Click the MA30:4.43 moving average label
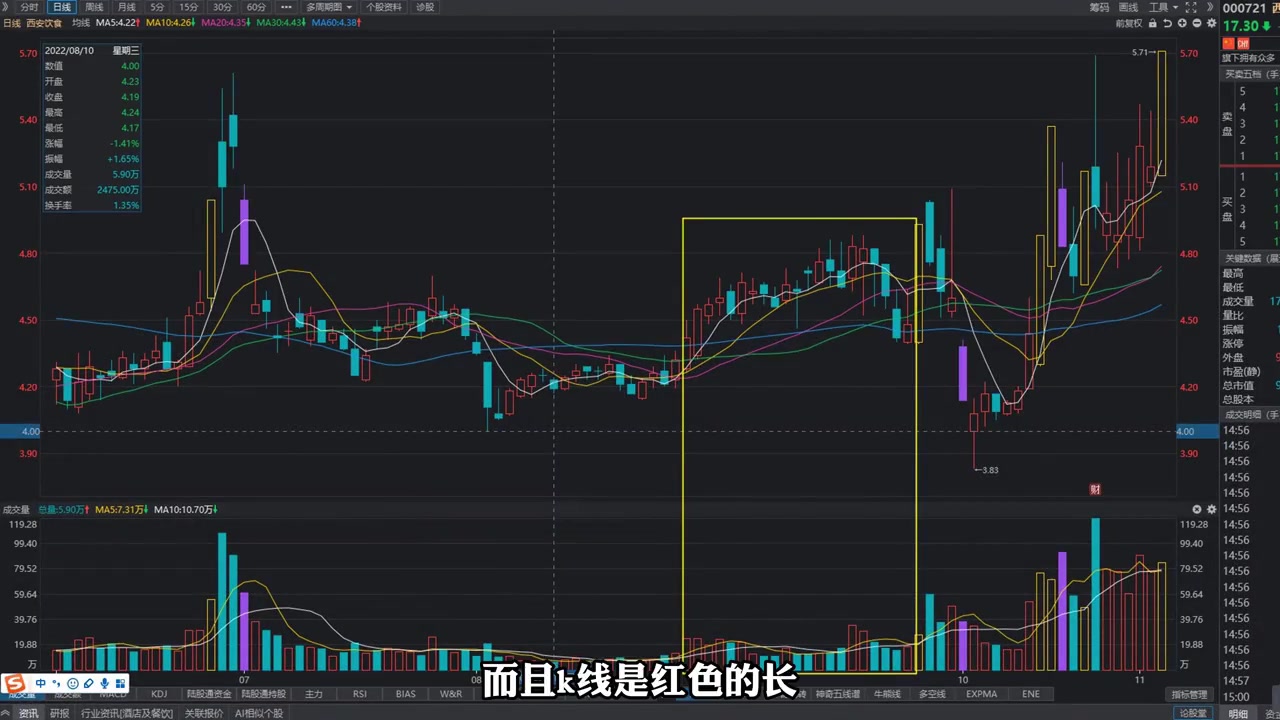Viewport: 1280px width, 720px height. pyautogui.click(x=282, y=22)
